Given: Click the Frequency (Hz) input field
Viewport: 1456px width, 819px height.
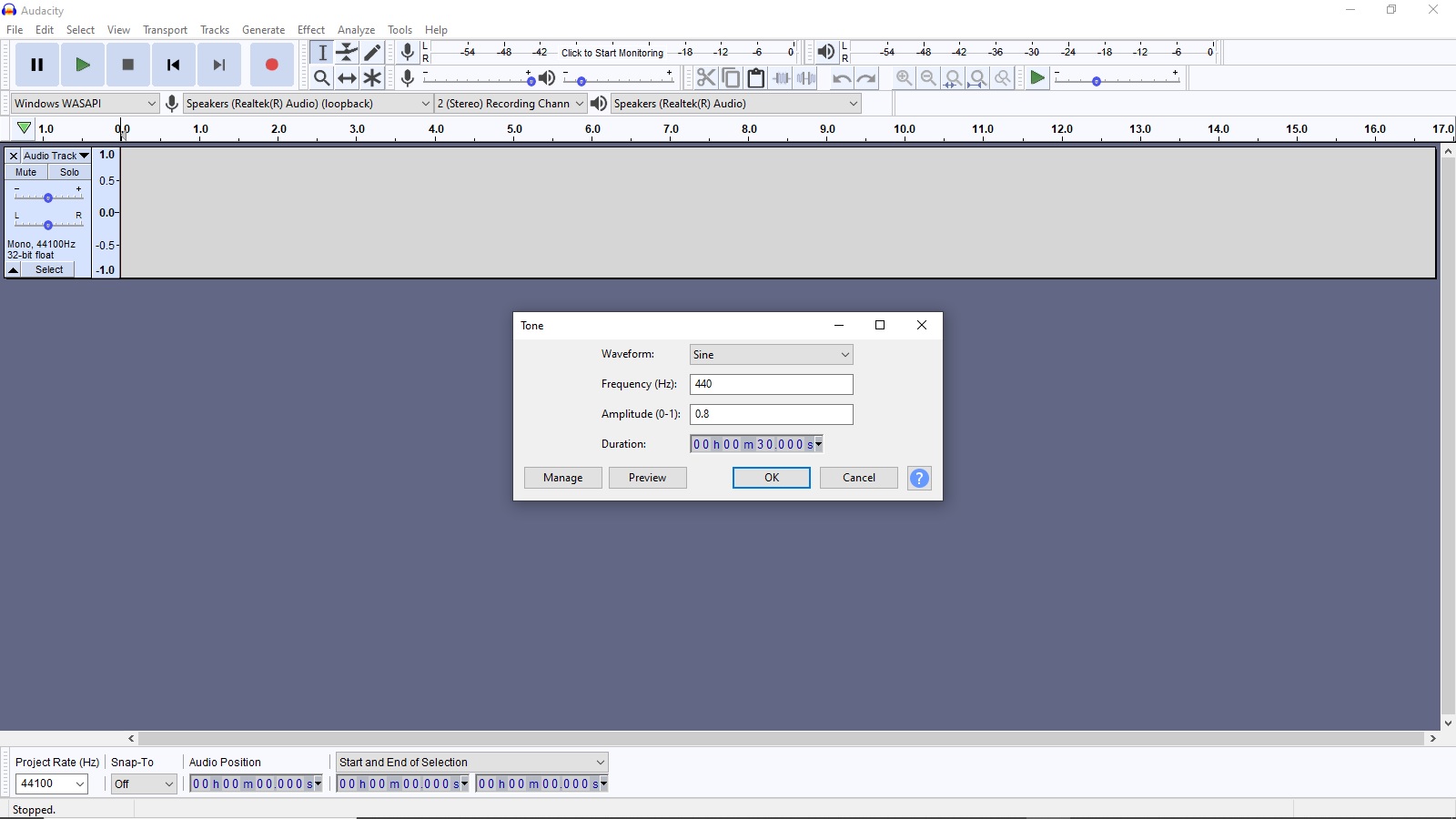Looking at the screenshot, I should pos(771,384).
